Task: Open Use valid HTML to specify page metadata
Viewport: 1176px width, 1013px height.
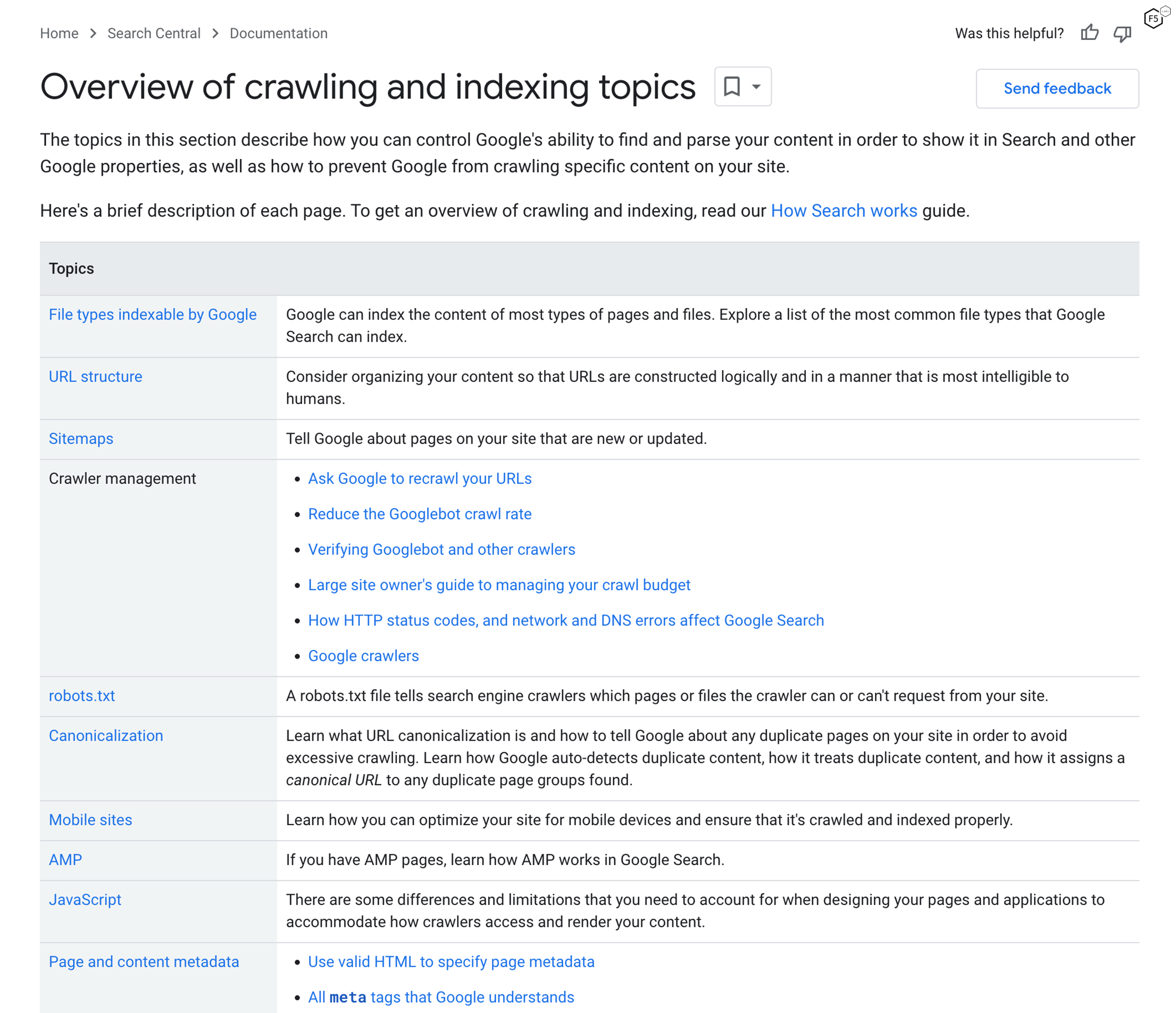Action: [451, 962]
